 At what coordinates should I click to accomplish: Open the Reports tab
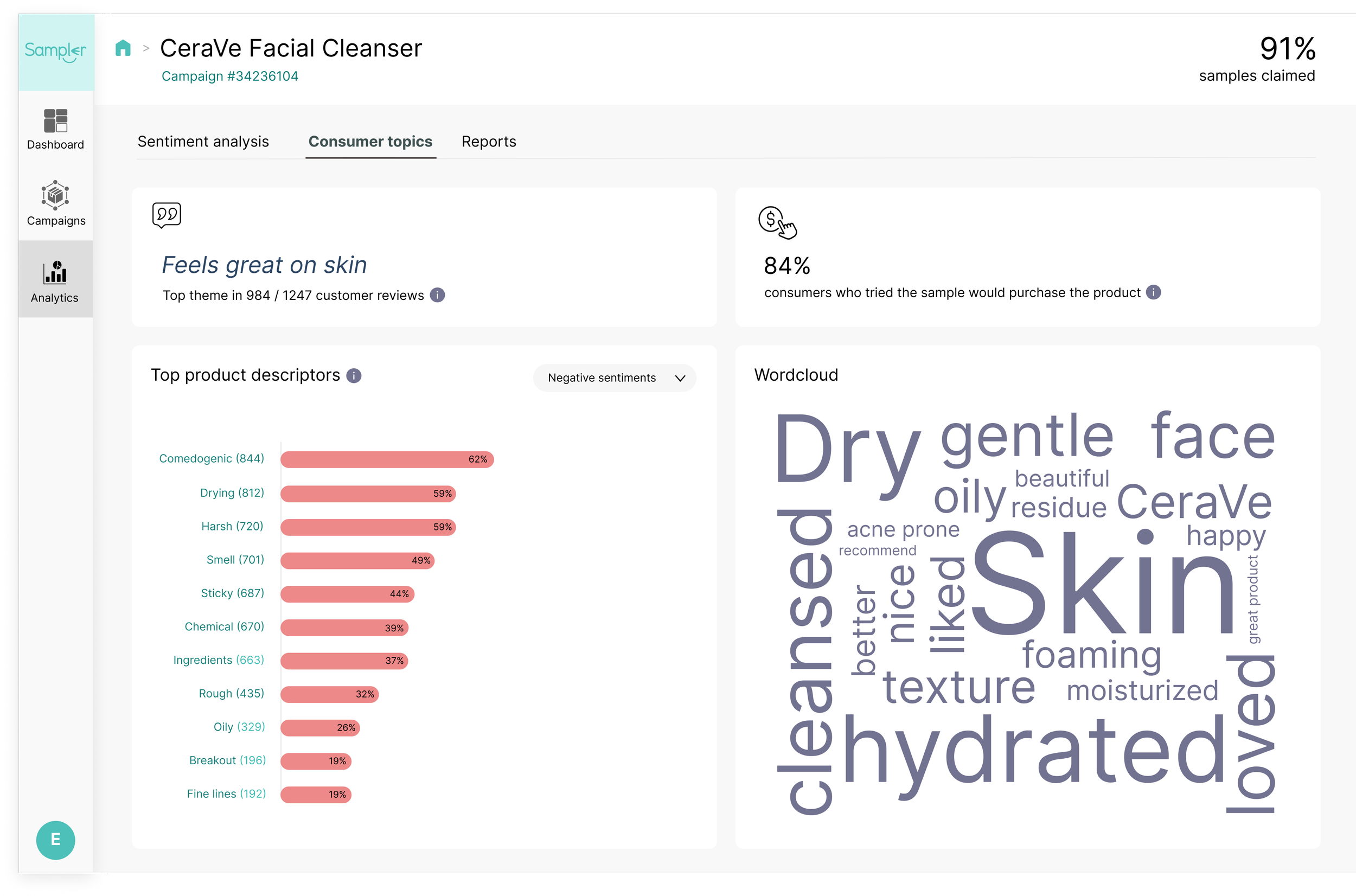489,141
